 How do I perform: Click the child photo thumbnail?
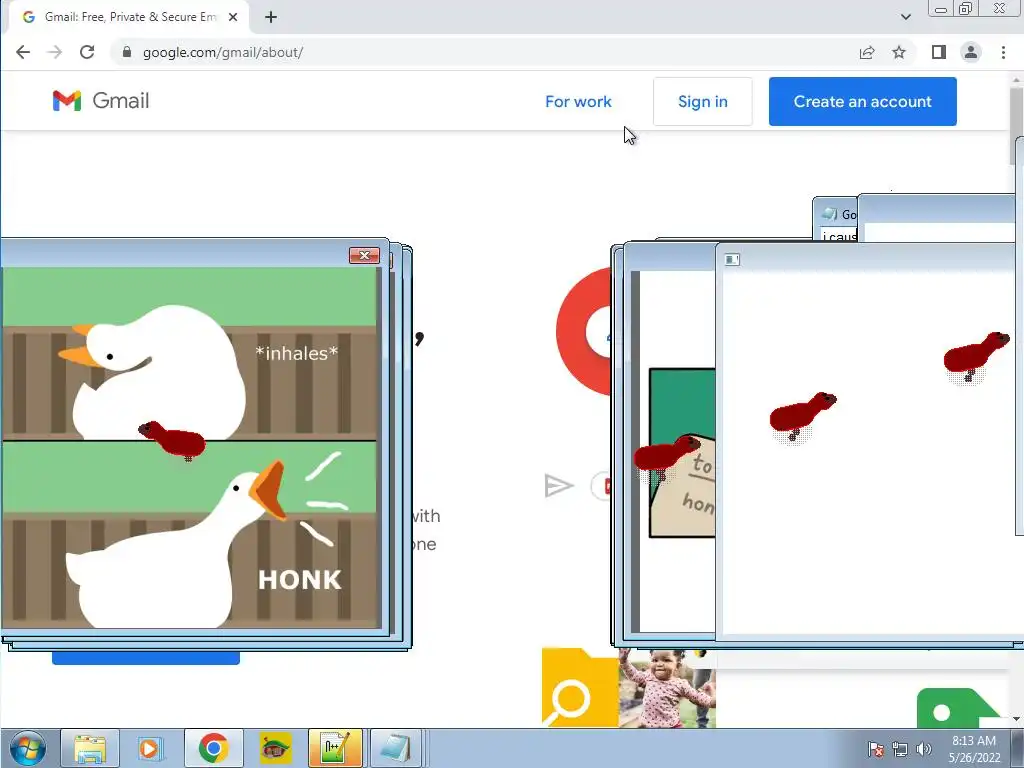click(x=667, y=688)
